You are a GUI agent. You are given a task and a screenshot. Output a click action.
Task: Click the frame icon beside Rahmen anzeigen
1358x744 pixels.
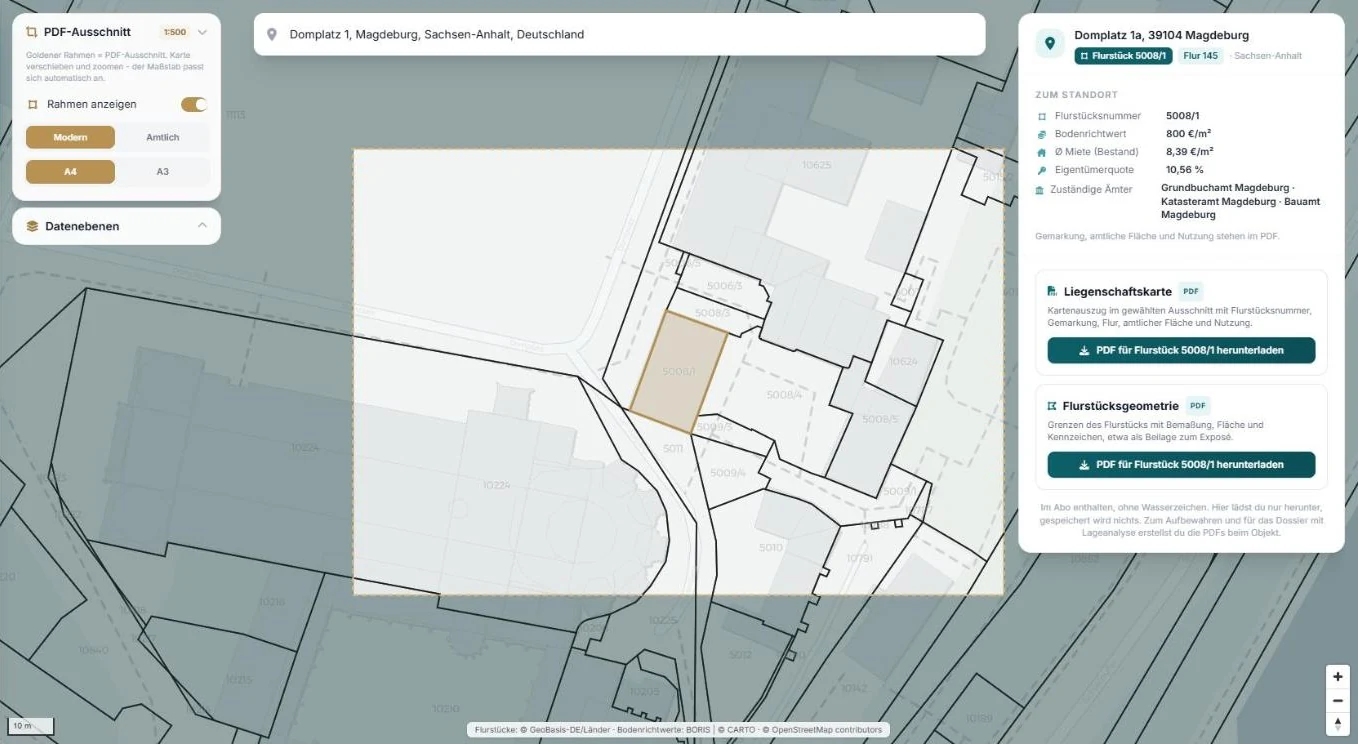coord(32,104)
